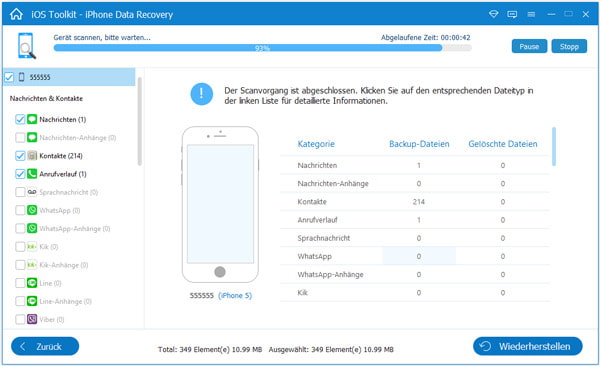
Task: Click the Nachrichten & Kontakte section heading
Action: [46, 98]
